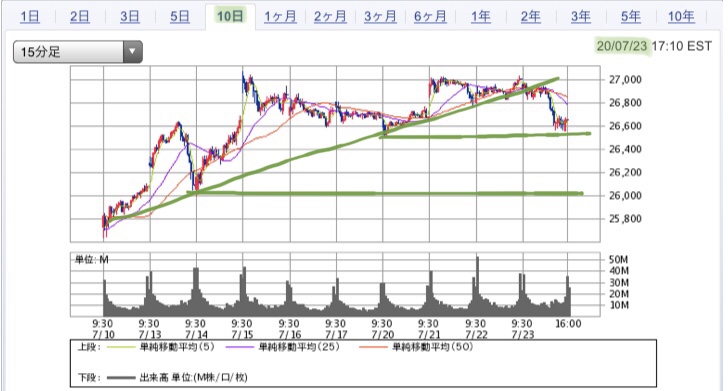The height and width of the screenshot is (391, 728).
Task: Open the 3日 chart range
Action: [x=130, y=17]
